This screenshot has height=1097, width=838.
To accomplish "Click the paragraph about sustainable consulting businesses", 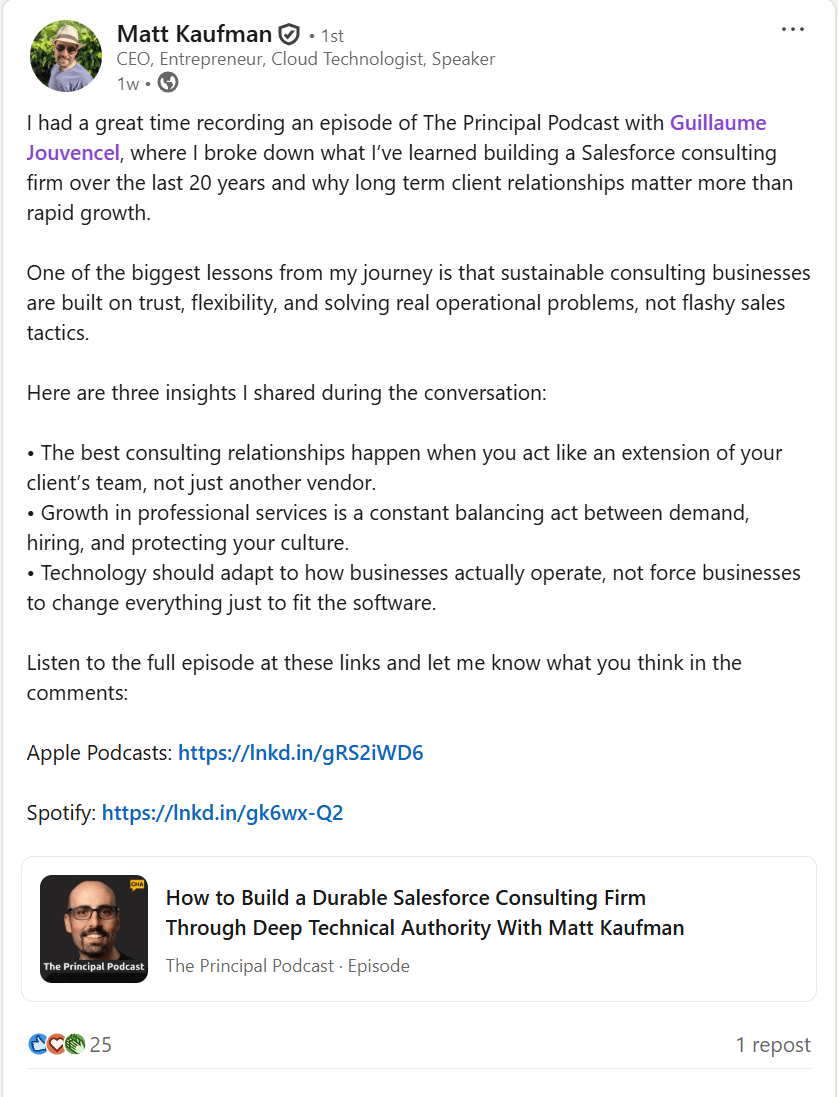I will [x=418, y=303].
